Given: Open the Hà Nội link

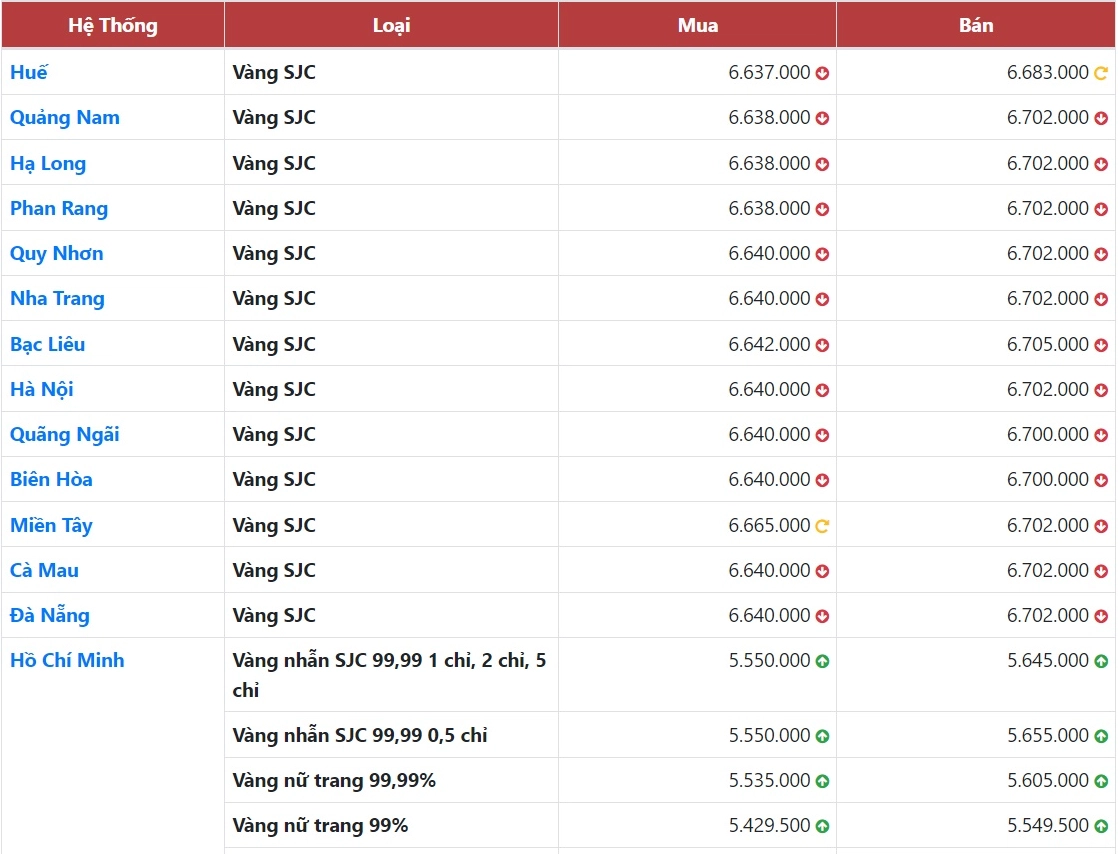Looking at the screenshot, I should tap(41, 389).
